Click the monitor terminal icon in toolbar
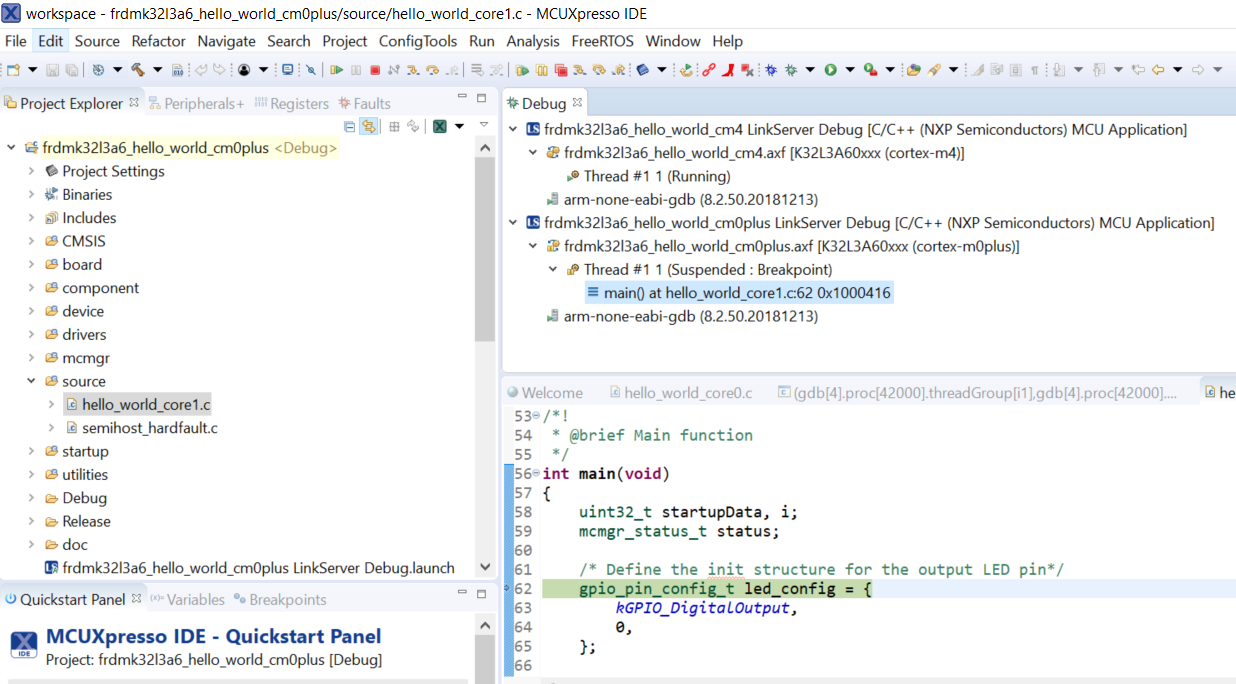Image resolution: width=1236 pixels, height=684 pixels. click(x=288, y=70)
